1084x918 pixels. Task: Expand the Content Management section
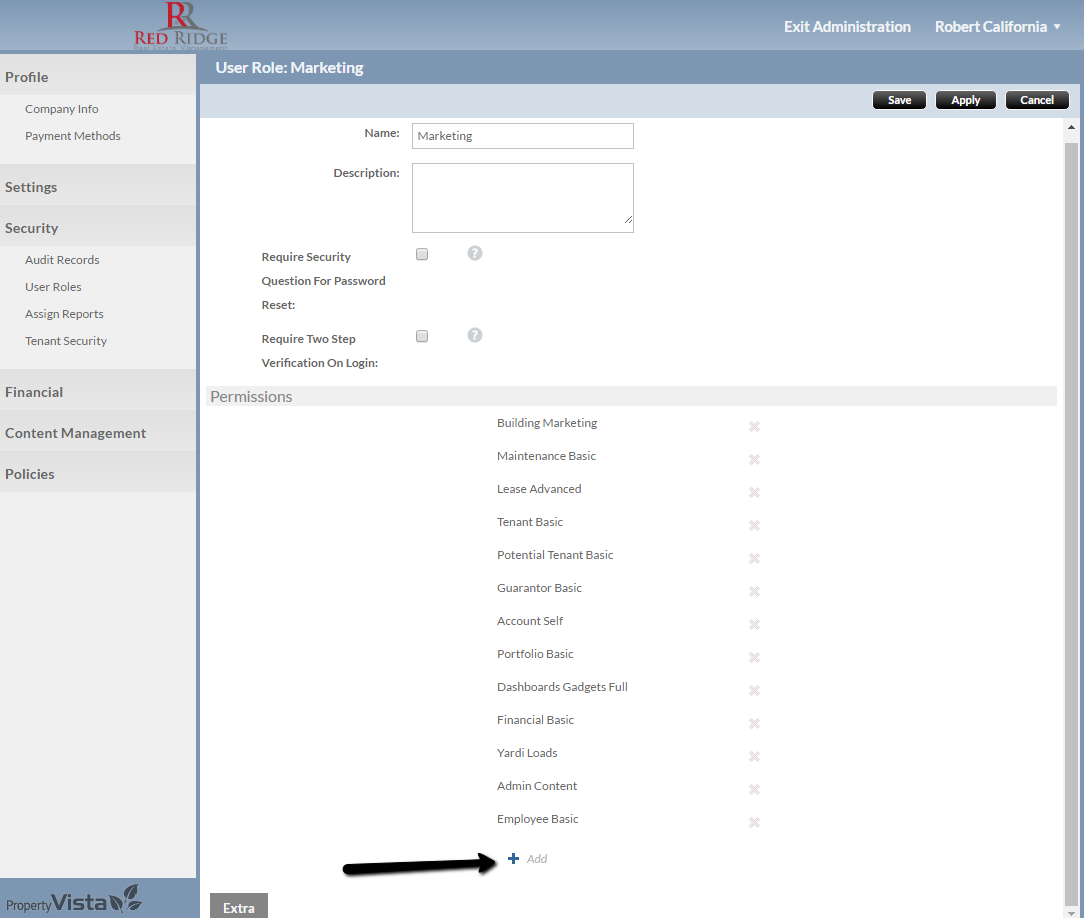point(75,433)
